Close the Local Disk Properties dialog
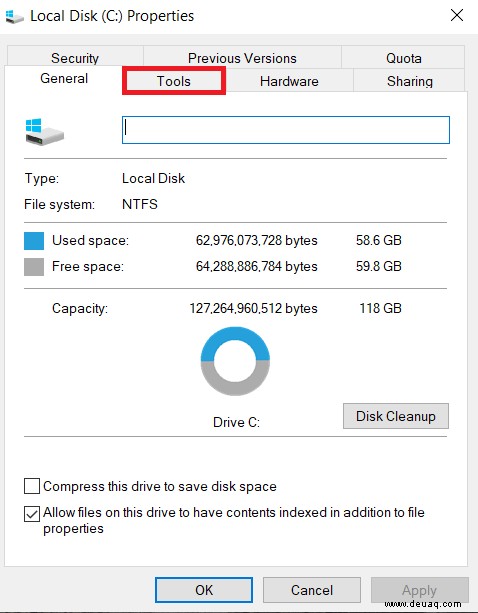 point(457,16)
